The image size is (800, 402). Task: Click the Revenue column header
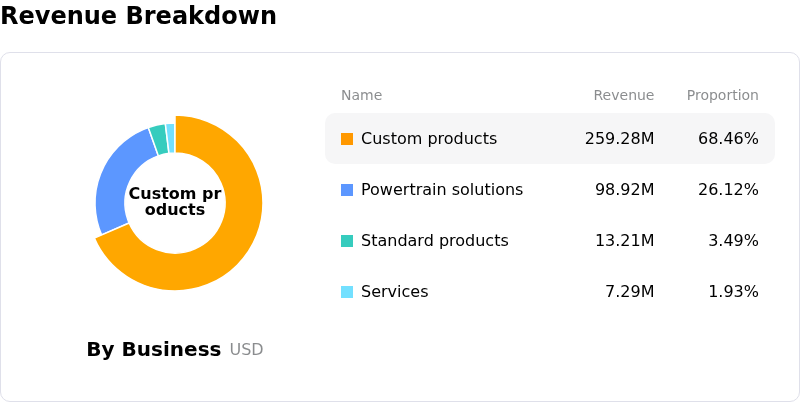point(623,95)
